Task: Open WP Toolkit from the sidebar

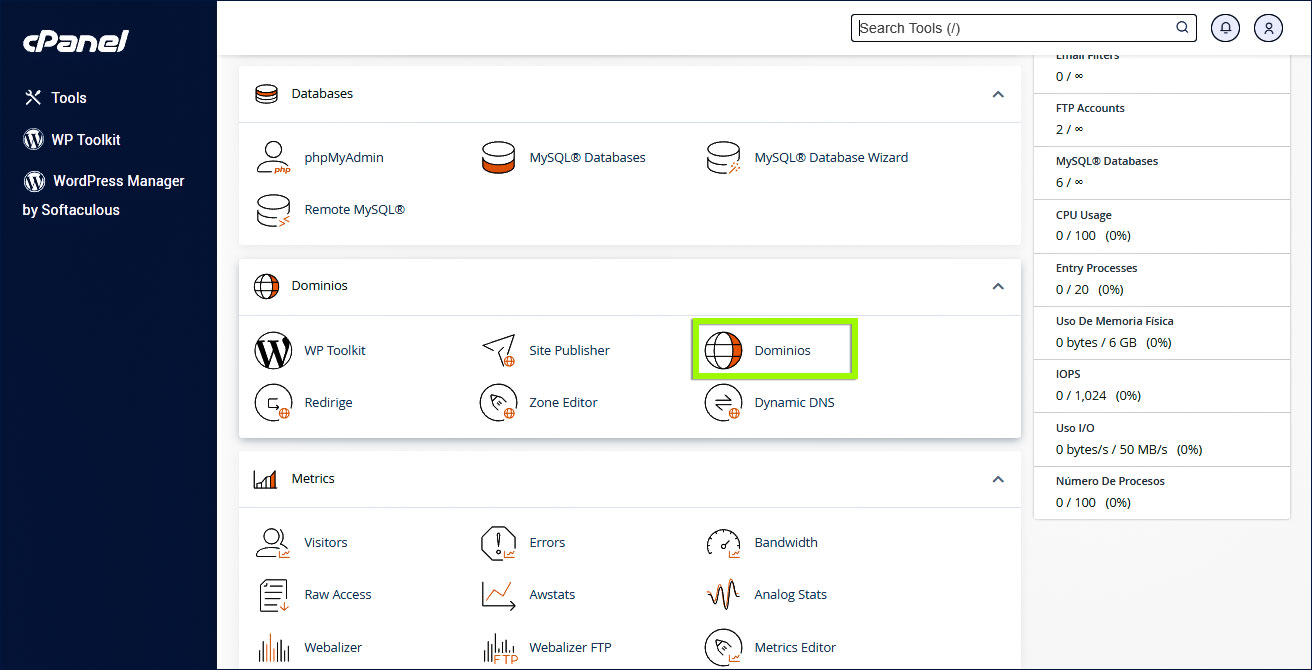Action: click(84, 139)
